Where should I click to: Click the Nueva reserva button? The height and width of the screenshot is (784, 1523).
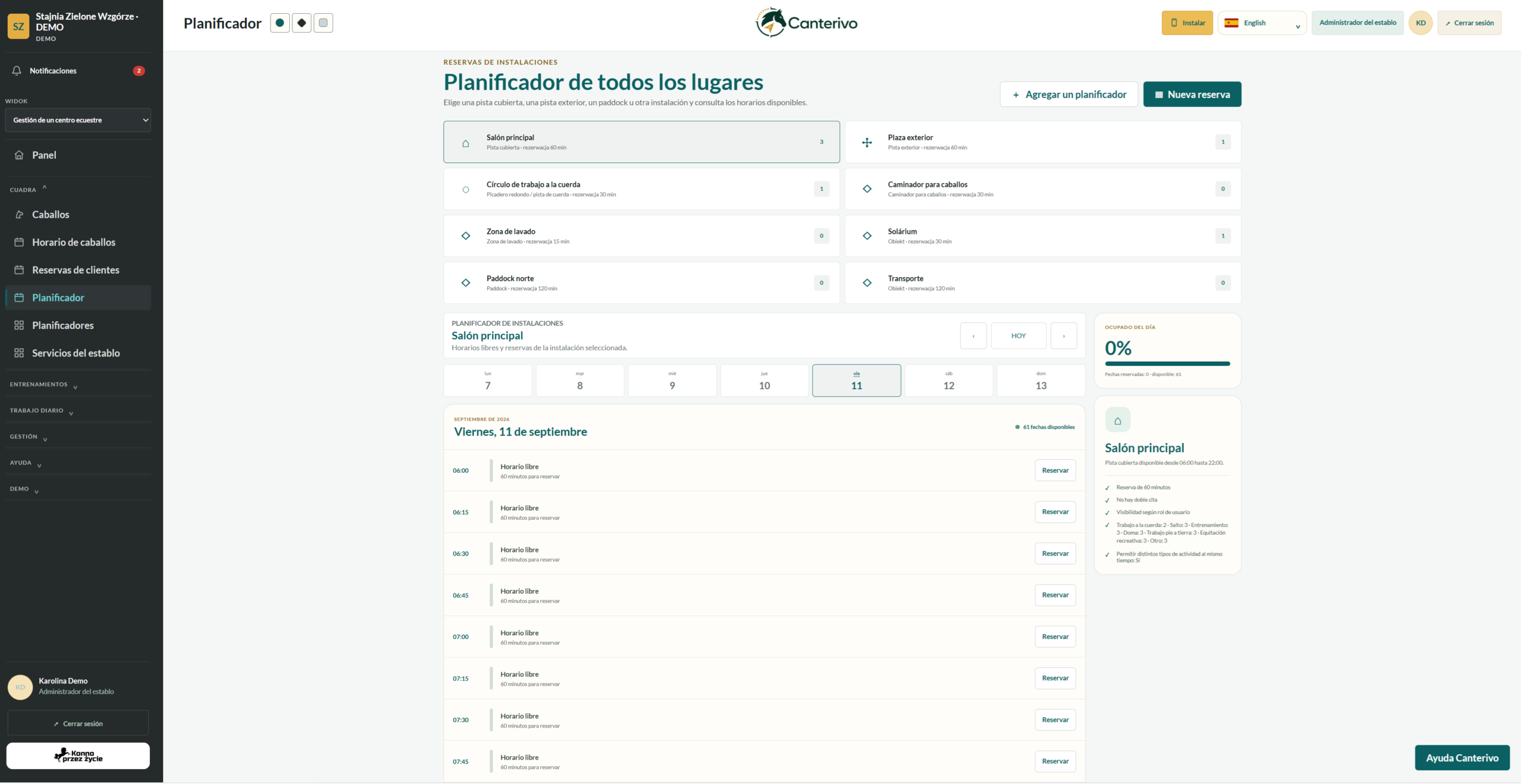(1192, 95)
